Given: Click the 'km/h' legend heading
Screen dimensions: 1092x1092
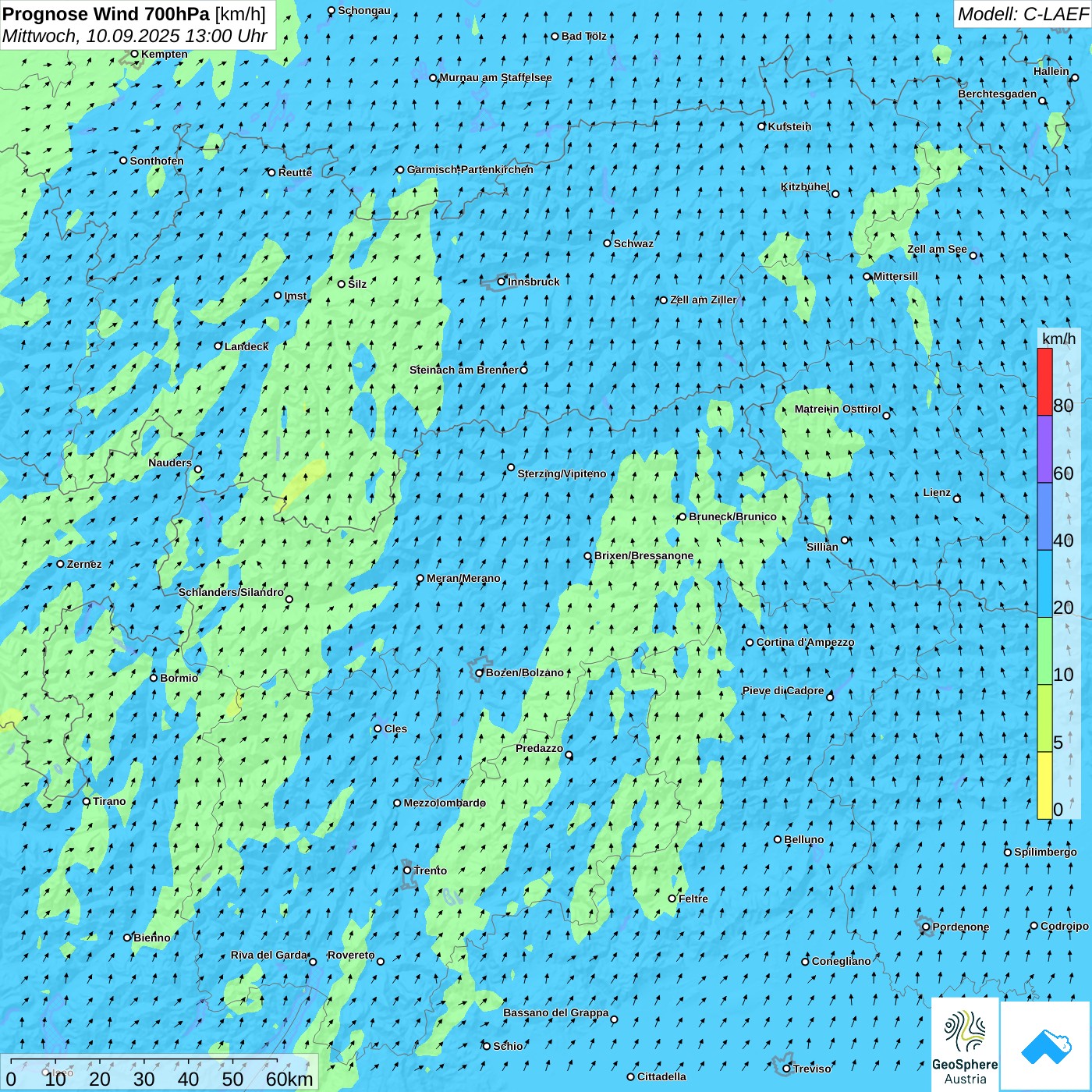Looking at the screenshot, I should pos(1058,339).
